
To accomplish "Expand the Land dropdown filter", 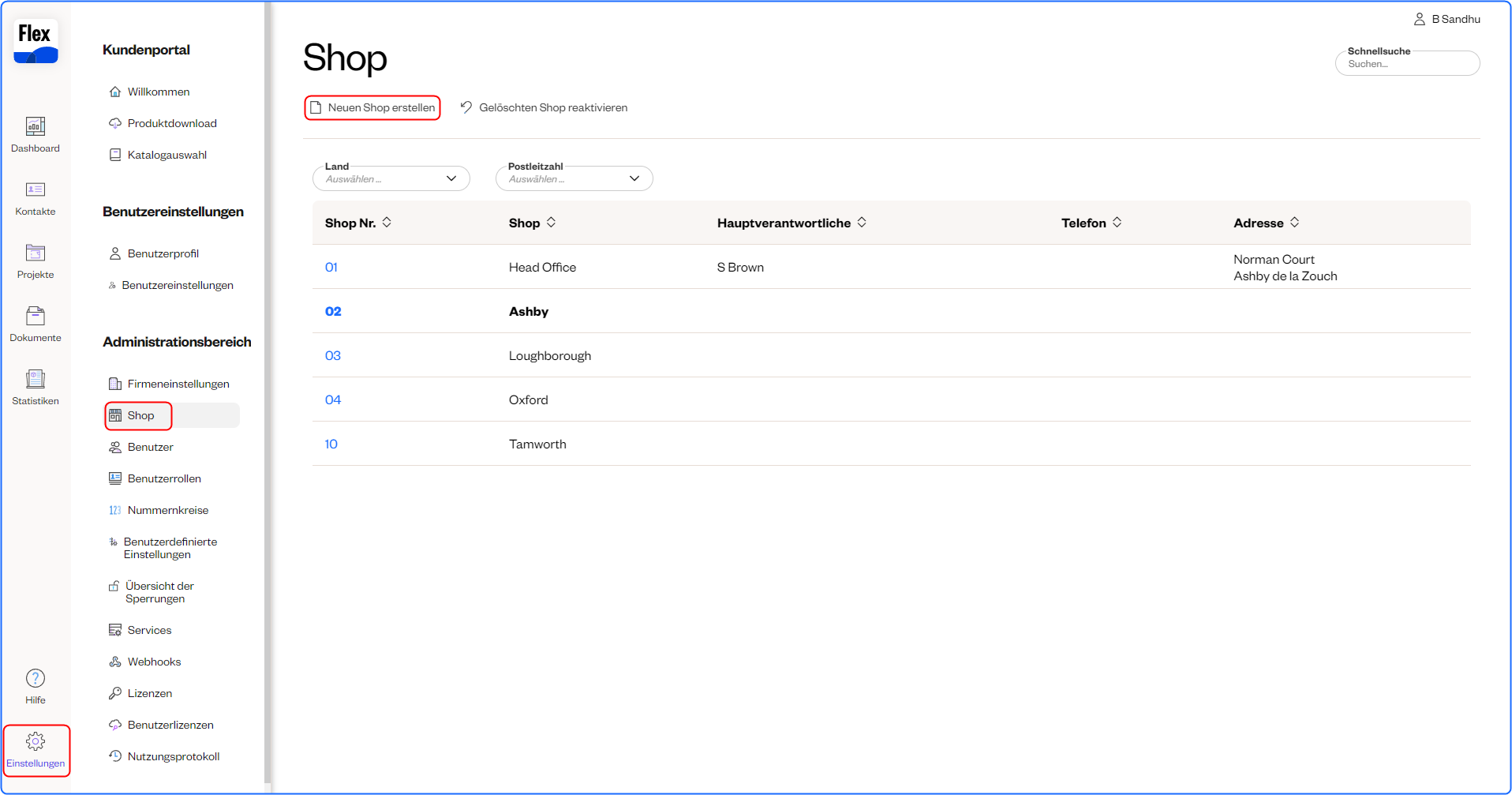I will click(x=391, y=178).
